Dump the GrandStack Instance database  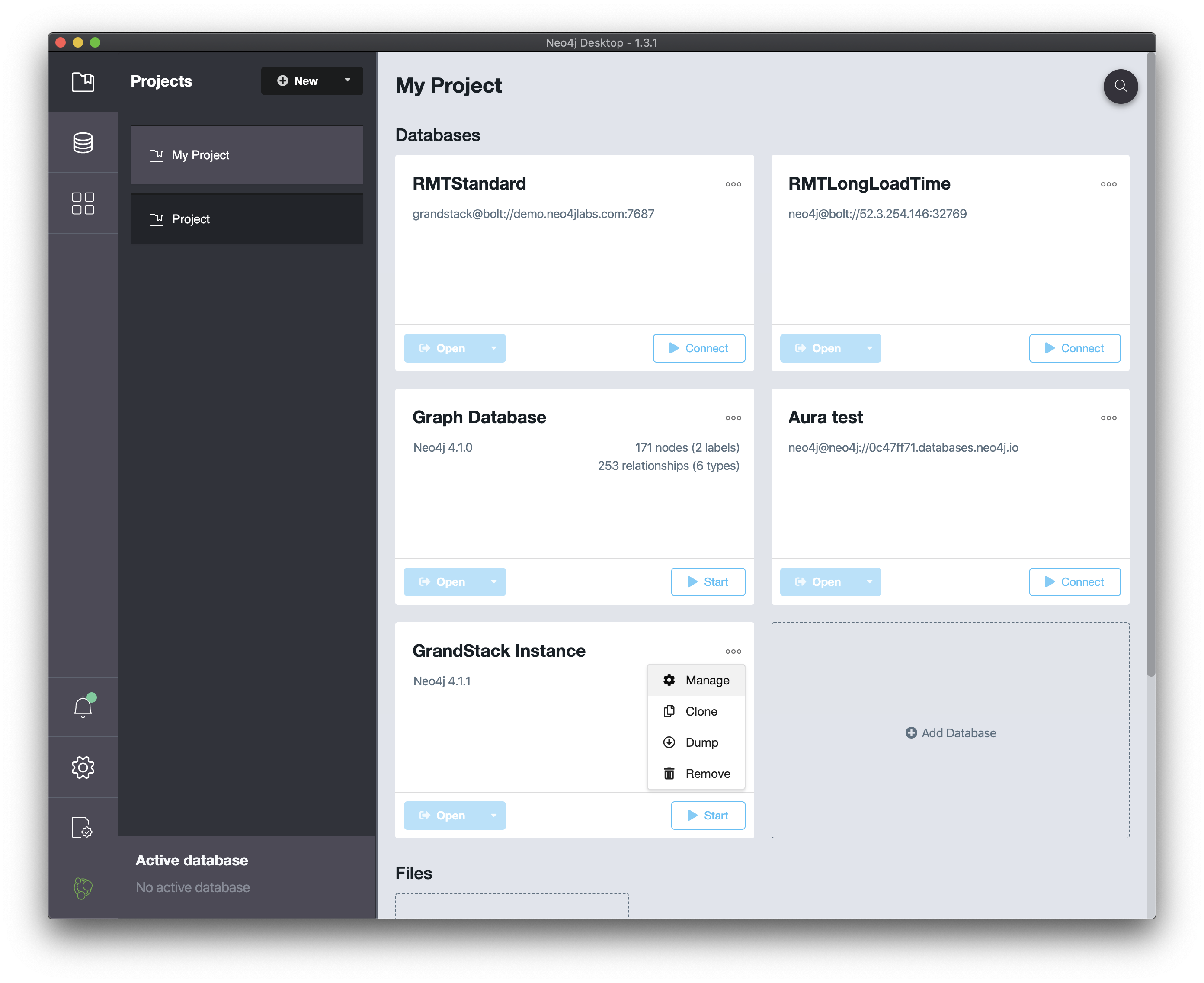700,742
